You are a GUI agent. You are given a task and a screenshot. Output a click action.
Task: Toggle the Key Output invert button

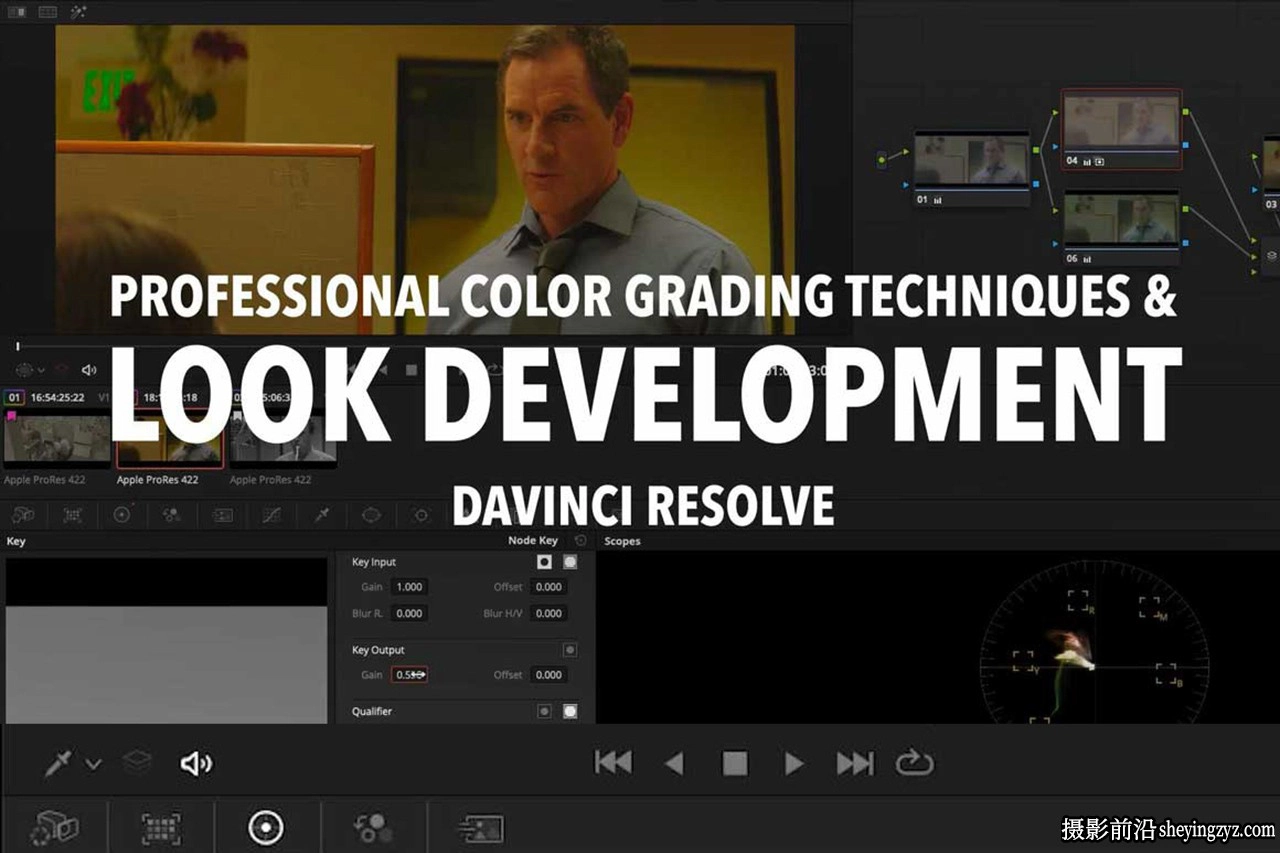570,650
